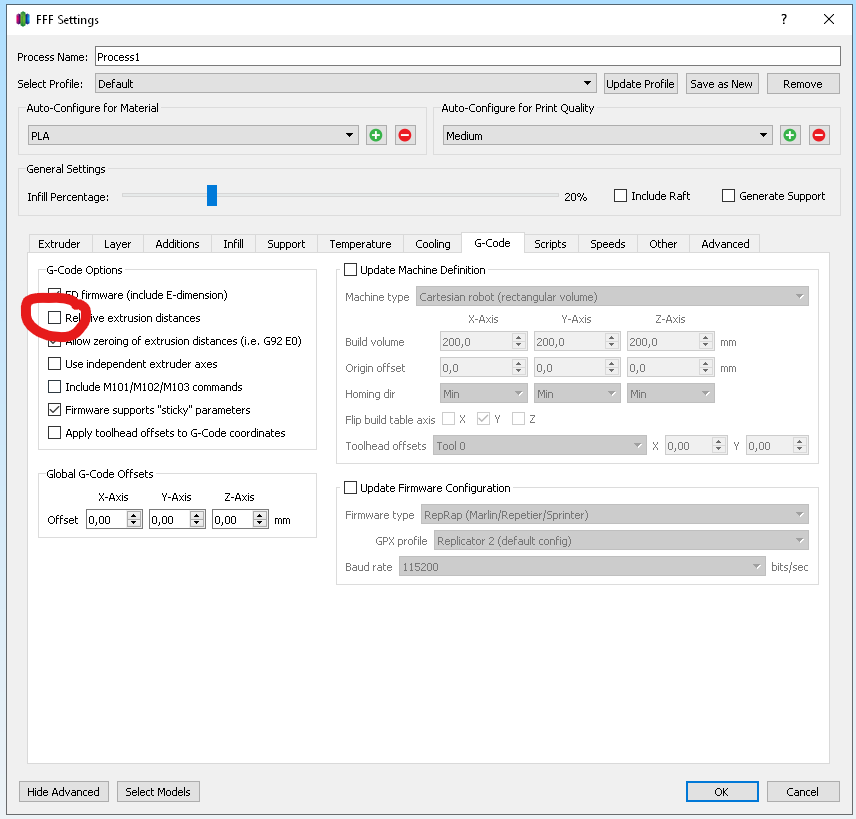Open the Select Profile dropdown
Screen dimensions: 856x819
click(346, 84)
